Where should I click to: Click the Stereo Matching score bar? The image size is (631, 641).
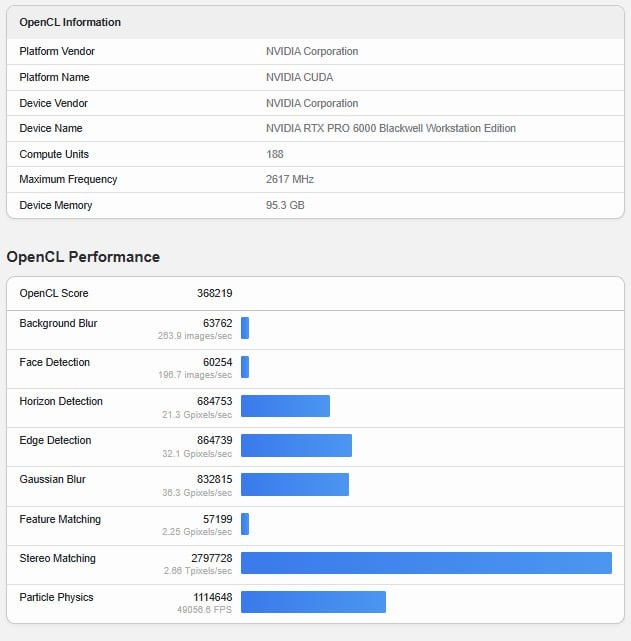[x=426, y=563]
